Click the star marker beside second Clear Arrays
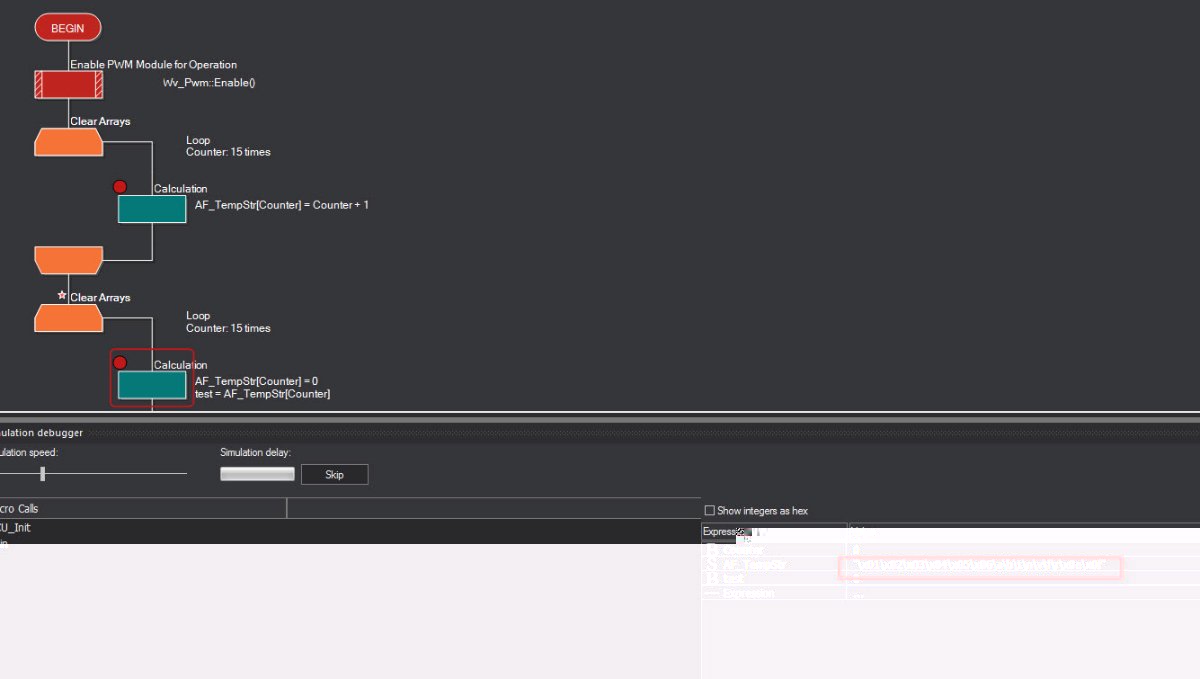 (x=62, y=296)
